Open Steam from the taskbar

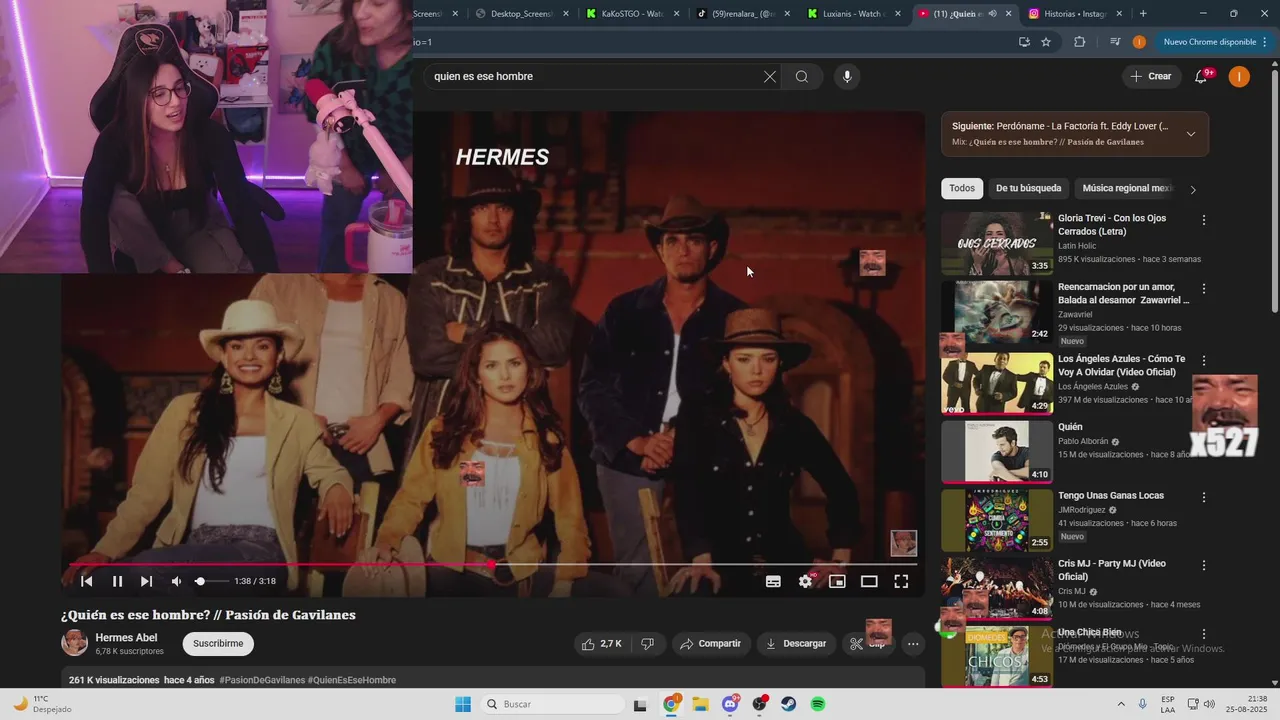coord(788,704)
